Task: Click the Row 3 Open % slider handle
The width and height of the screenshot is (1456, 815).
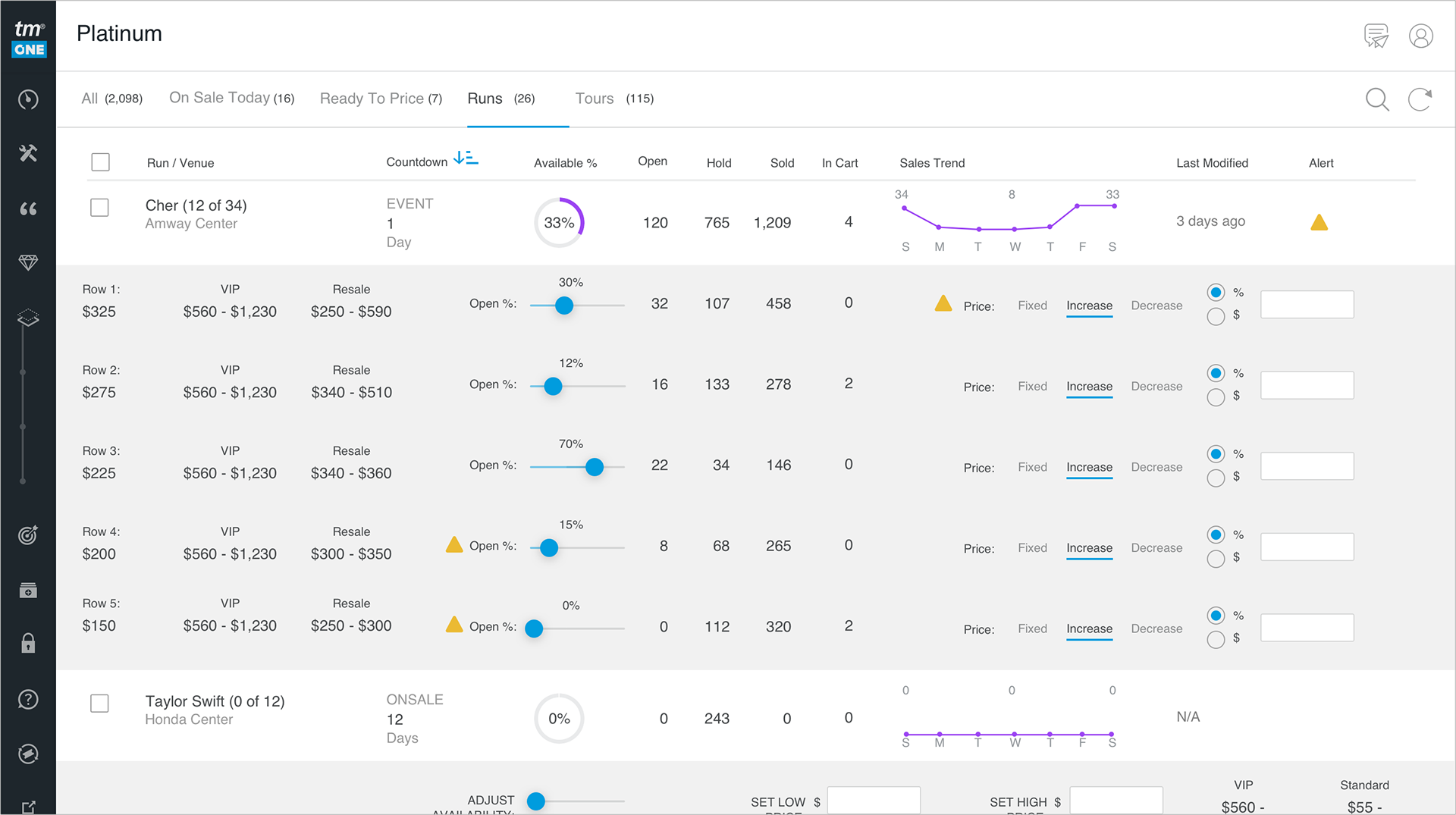Action: pos(595,467)
